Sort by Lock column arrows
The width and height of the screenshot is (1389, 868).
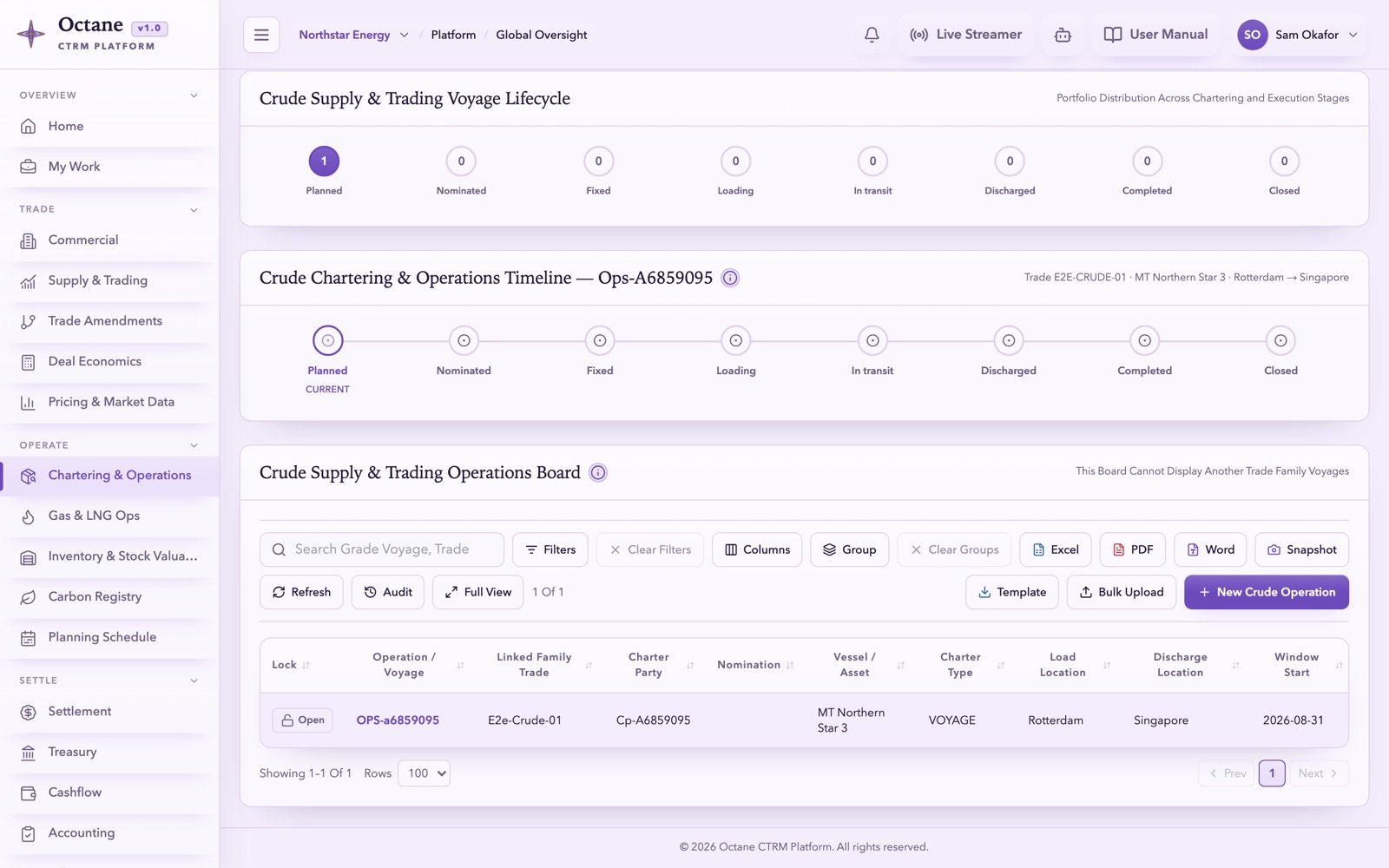[x=306, y=665]
